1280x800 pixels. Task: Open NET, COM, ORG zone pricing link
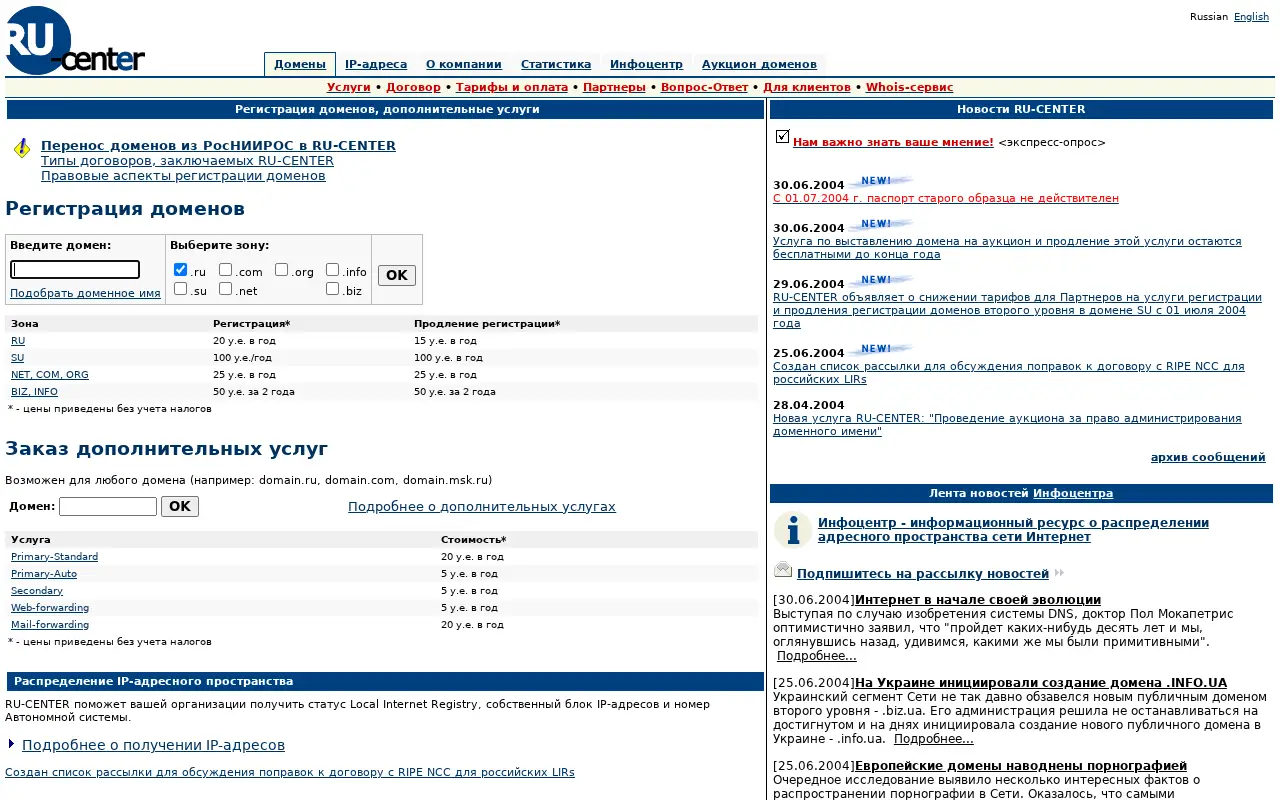(x=50, y=375)
